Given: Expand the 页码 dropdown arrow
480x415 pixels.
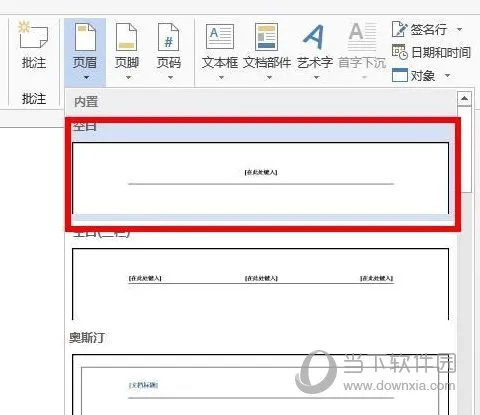Looking at the screenshot, I should tap(170, 77).
